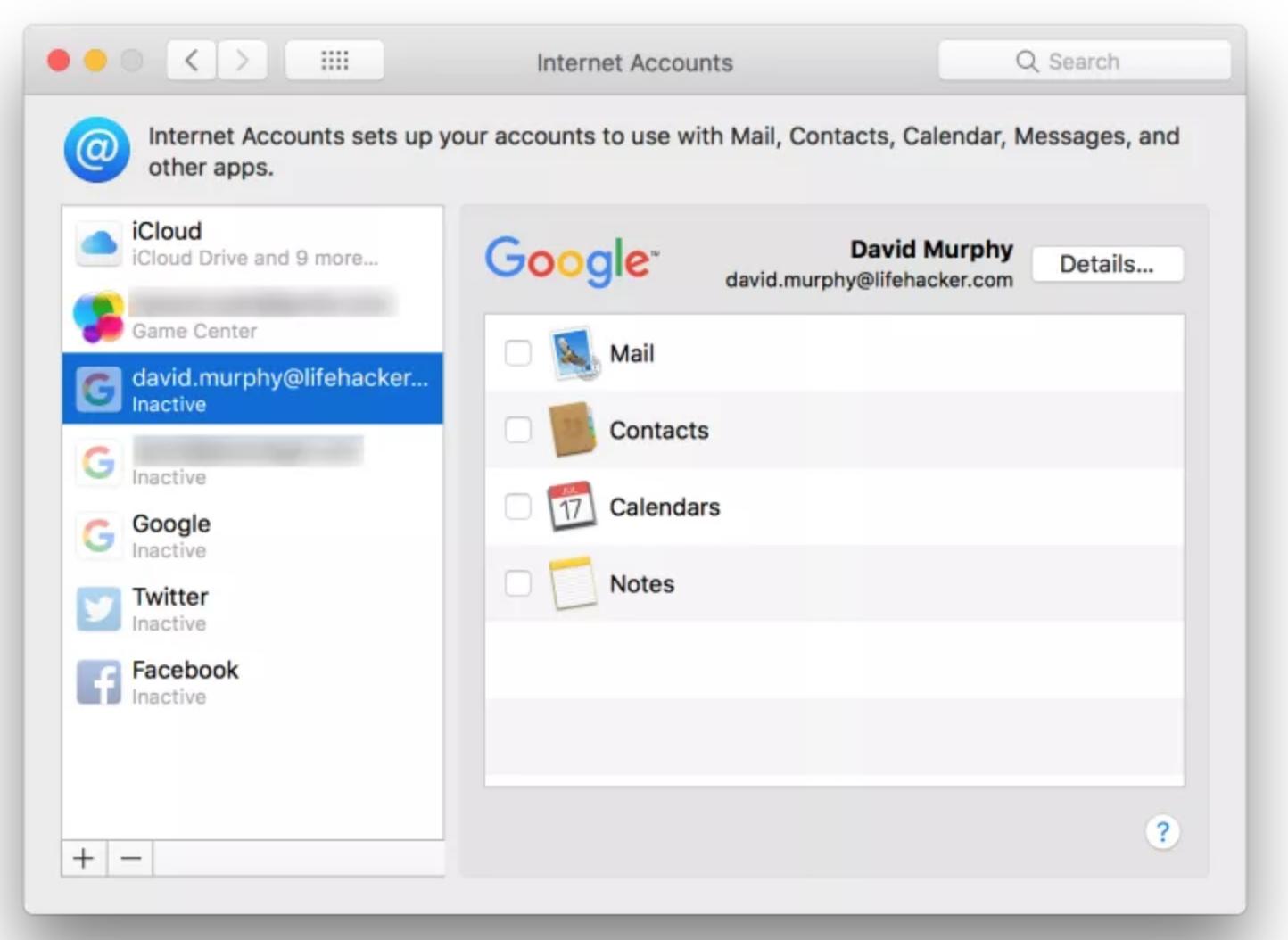
Task: Click the Facebook logo icon
Action: point(98,682)
